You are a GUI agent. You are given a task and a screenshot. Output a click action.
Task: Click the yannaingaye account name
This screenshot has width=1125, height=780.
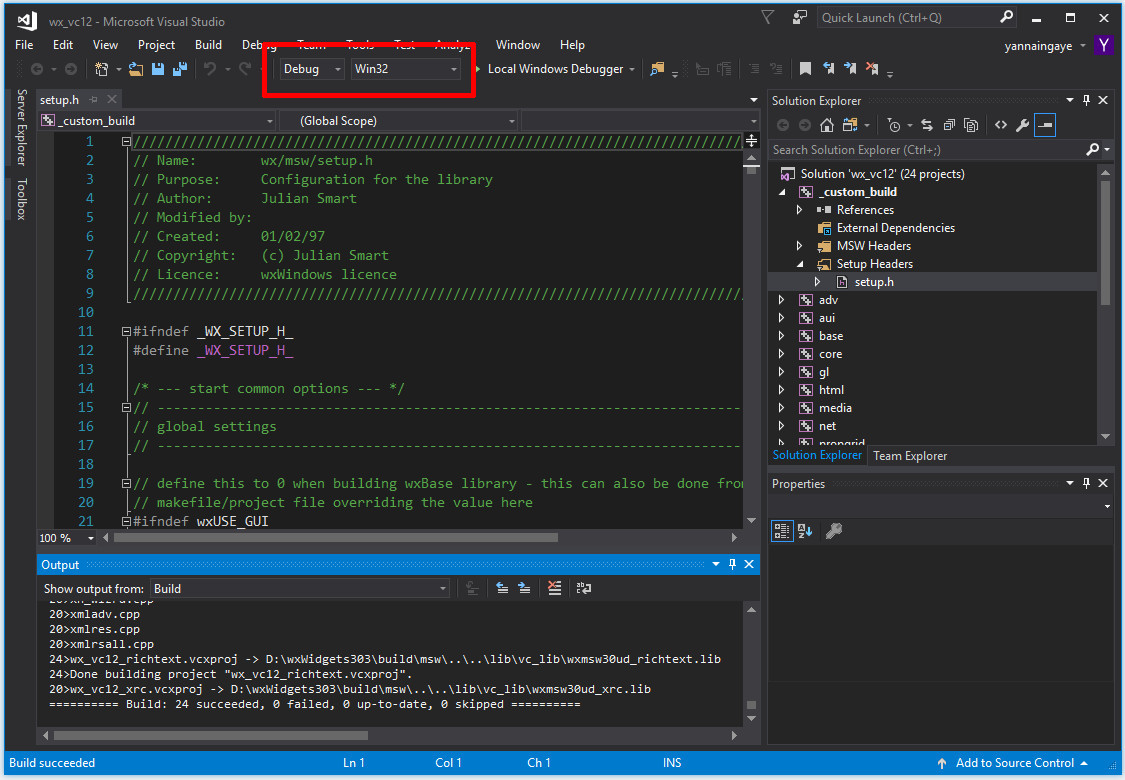pyautogui.click(x=1038, y=46)
